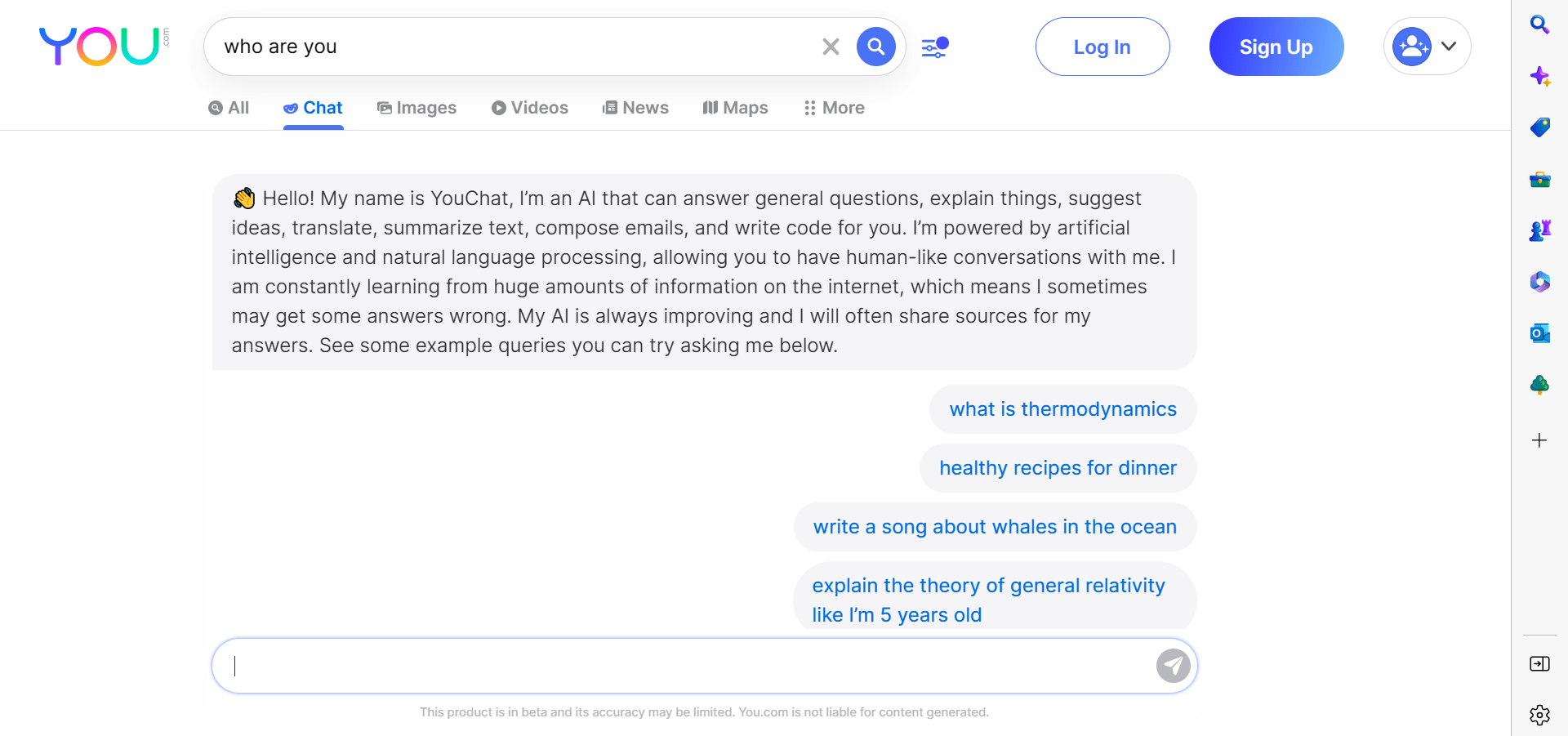Open the price tag coupons icon
This screenshot has width=1568, height=736.
(x=1540, y=127)
